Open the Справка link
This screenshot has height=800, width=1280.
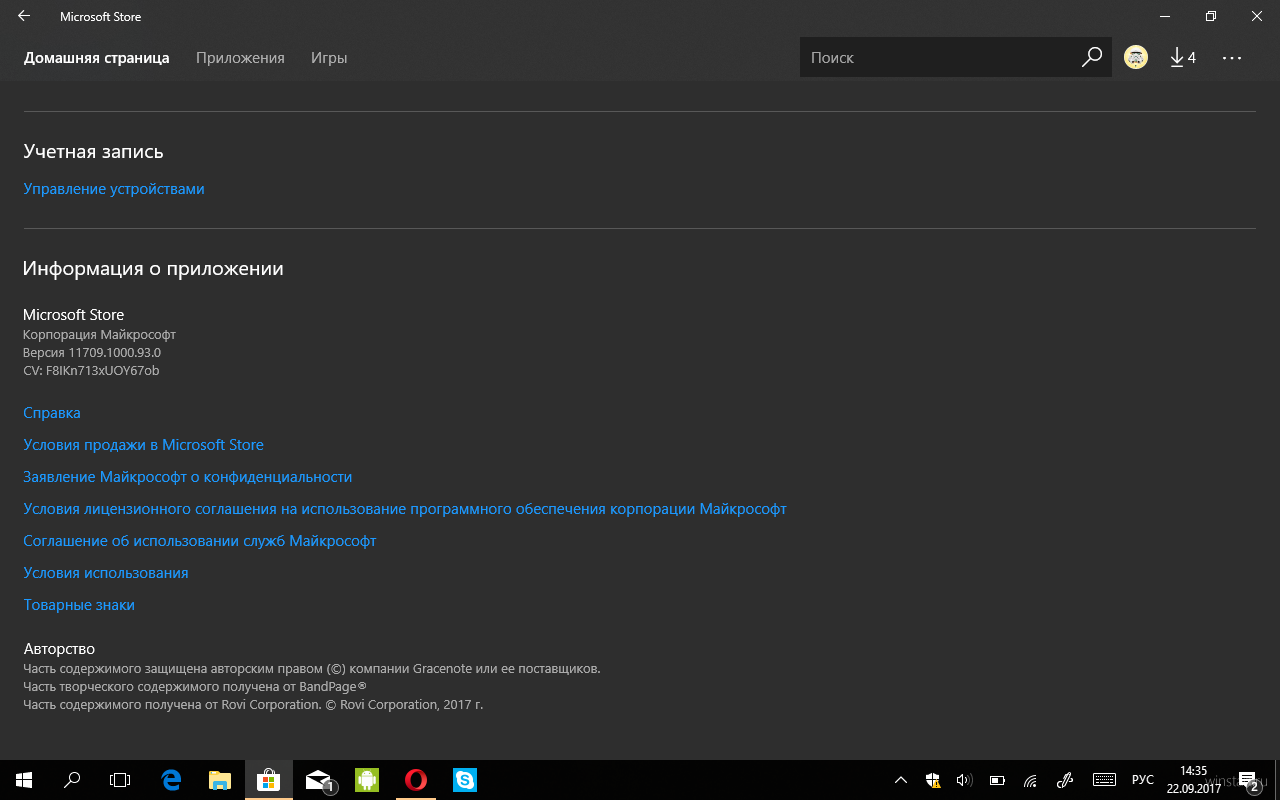pos(52,413)
